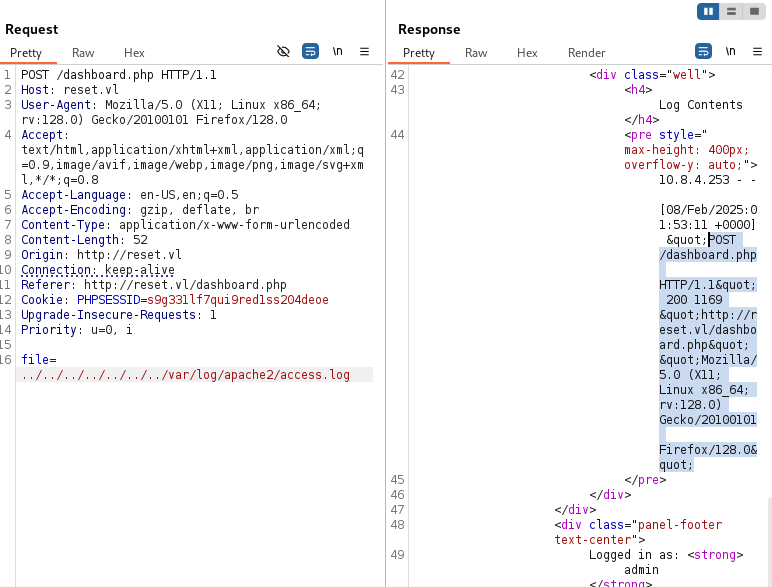Image resolution: width=772 pixels, height=587 pixels.
Task: Toggle hide non-printable characters in Request
Action: (x=283, y=51)
